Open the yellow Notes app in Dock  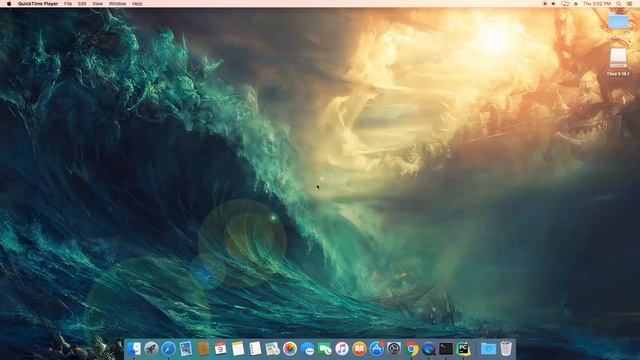pos(238,349)
